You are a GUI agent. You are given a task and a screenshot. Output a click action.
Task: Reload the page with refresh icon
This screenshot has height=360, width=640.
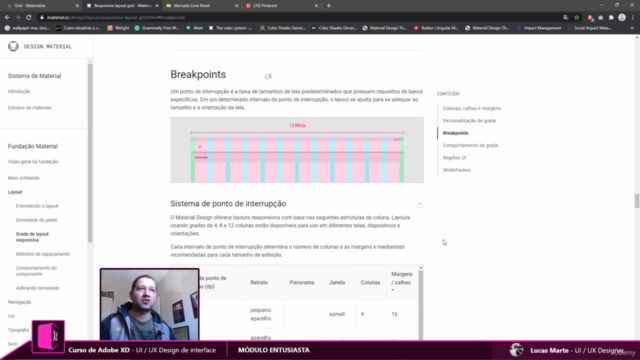29,18
